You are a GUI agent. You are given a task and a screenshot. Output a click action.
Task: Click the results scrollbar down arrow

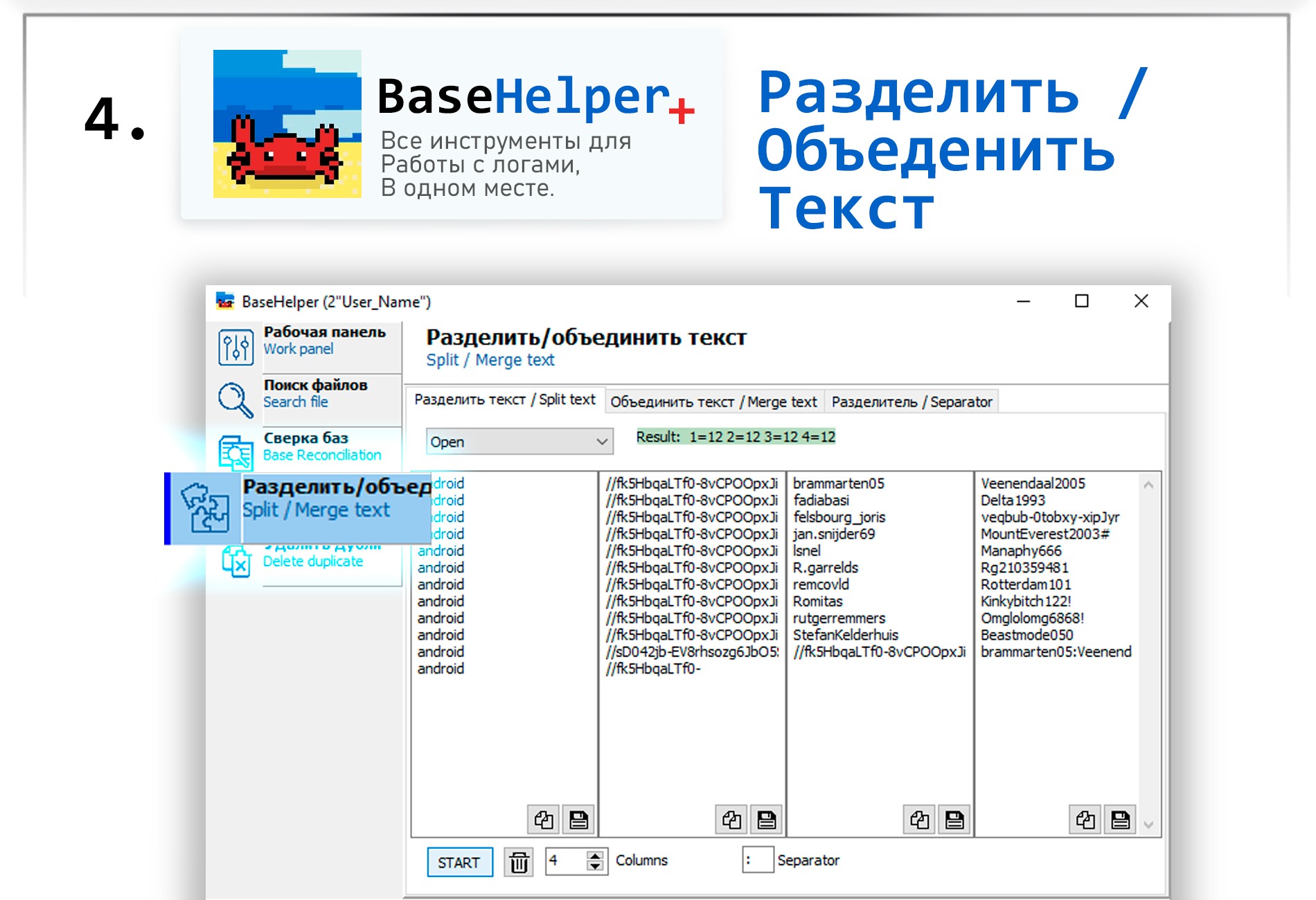pyautogui.click(x=1148, y=825)
